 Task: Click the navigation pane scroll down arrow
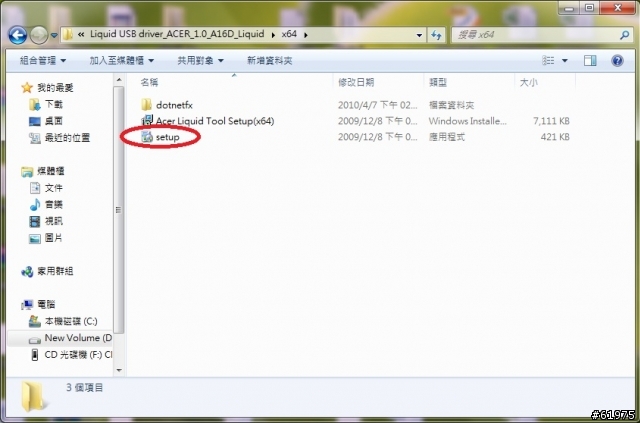pyautogui.click(x=119, y=370)
